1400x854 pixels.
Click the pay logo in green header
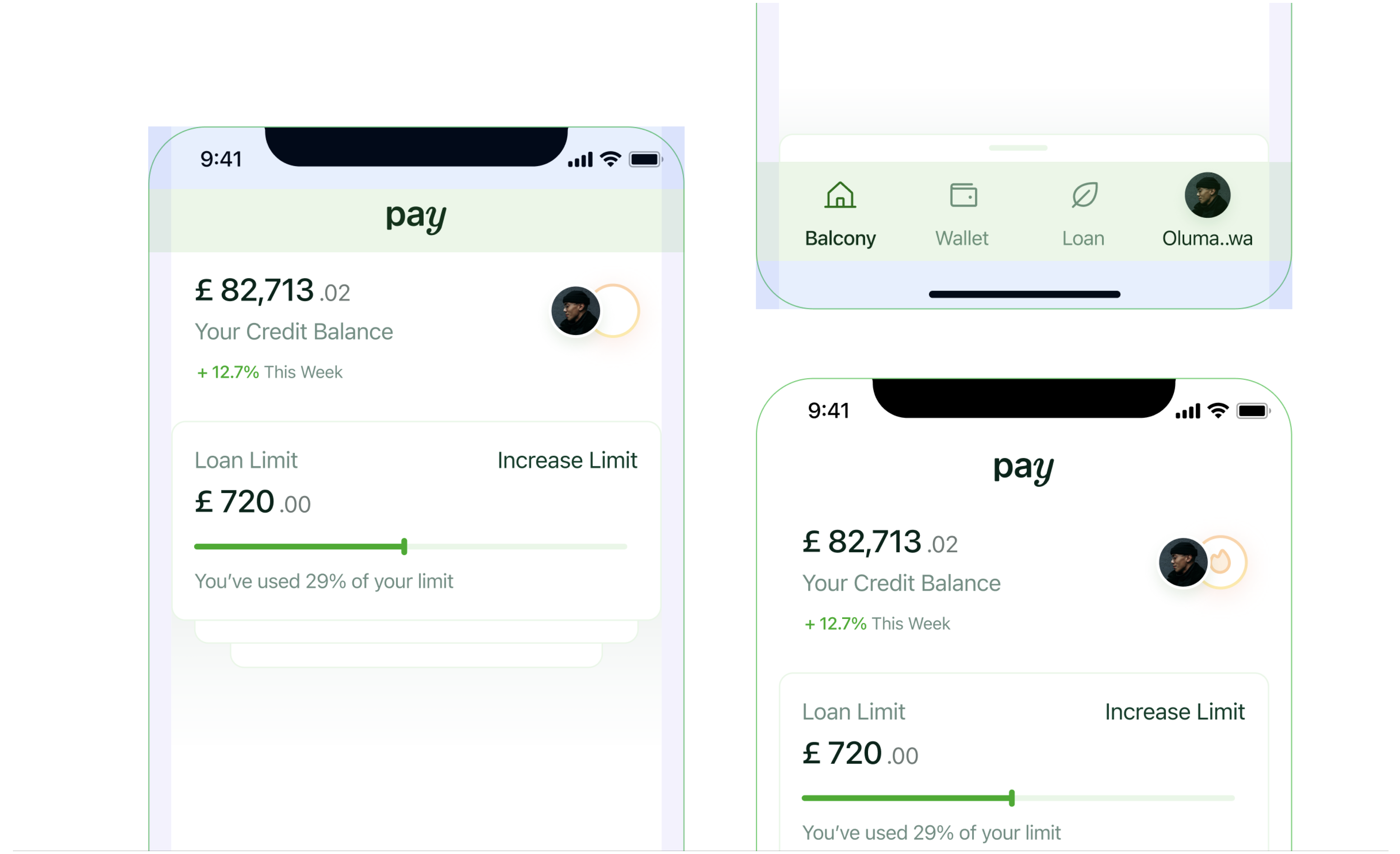[x=416, y=218]
